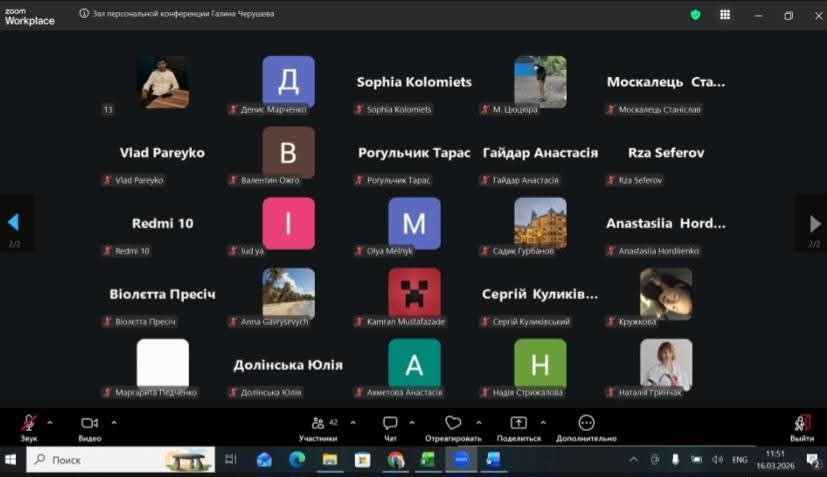Screen dimensions: 827x477
Task: Click the meeting info icon in title bar
Action: 84,15
